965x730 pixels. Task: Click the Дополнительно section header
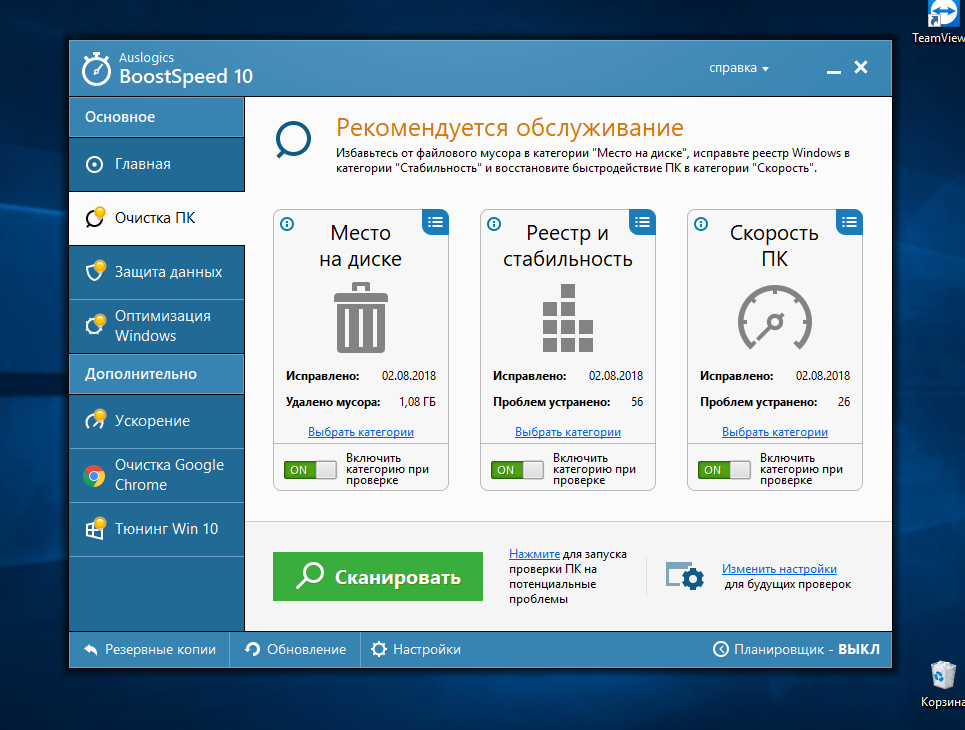tap(157, 374)
